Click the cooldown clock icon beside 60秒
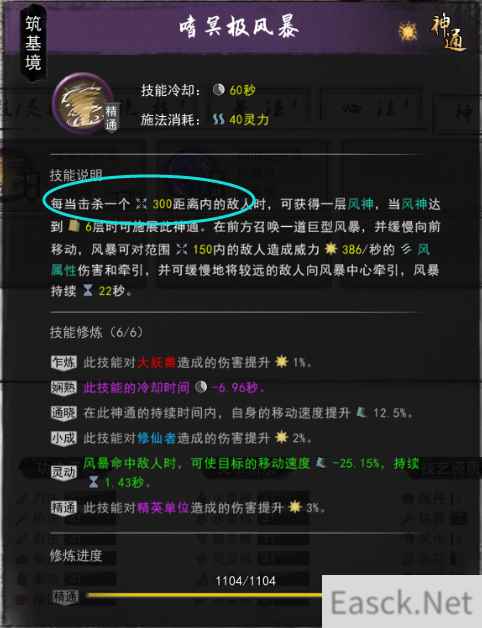Viewport: 482px width, 628px height. coord(218,89)
